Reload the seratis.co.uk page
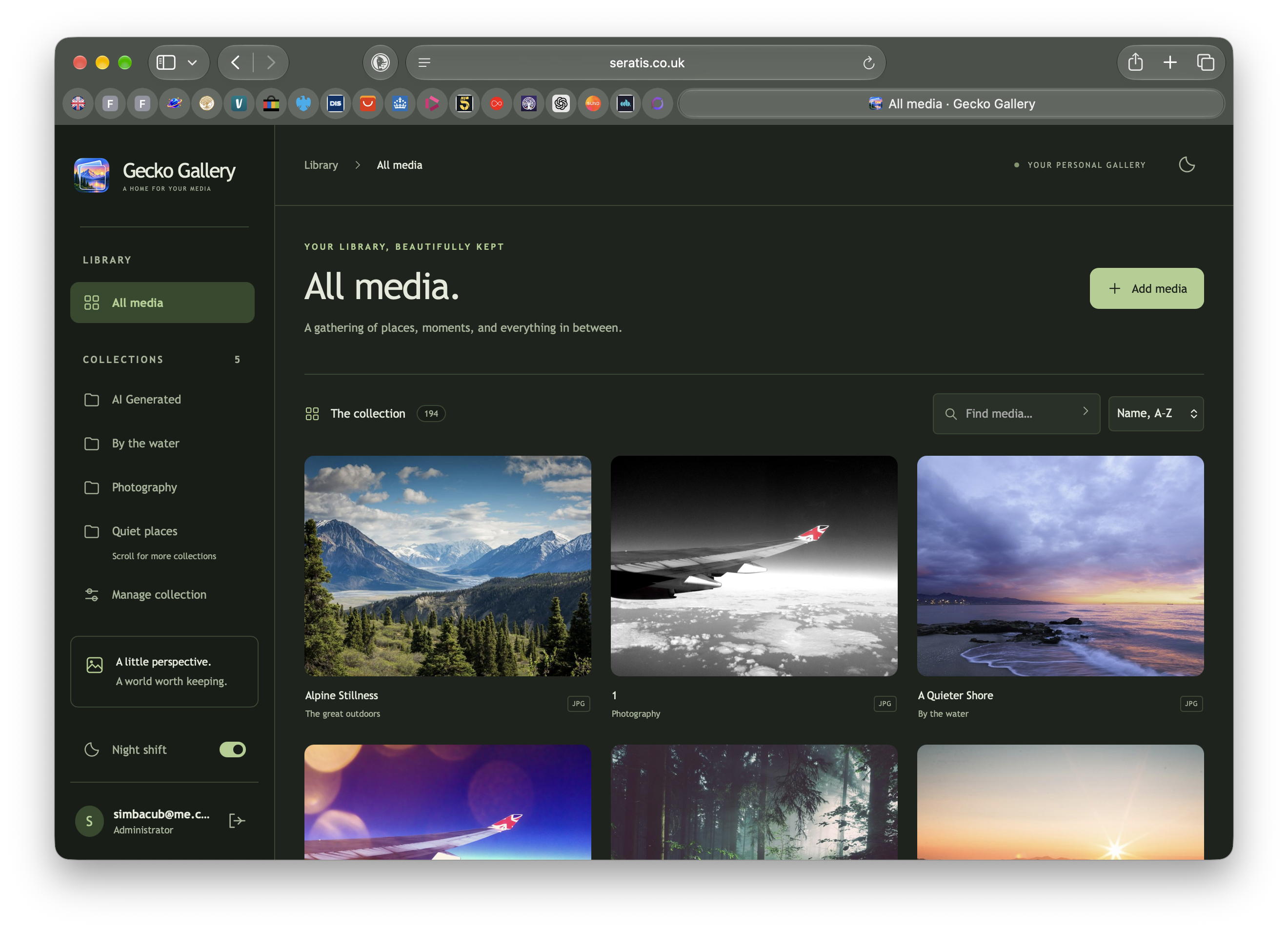Screen dimensions: 1288x932 click(868, 62)
